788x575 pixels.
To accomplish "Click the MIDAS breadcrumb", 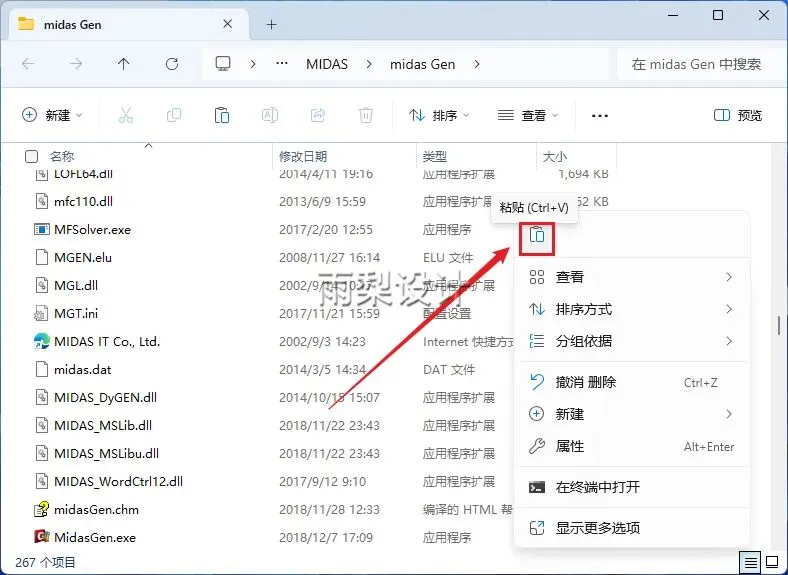I will [327, 64].
